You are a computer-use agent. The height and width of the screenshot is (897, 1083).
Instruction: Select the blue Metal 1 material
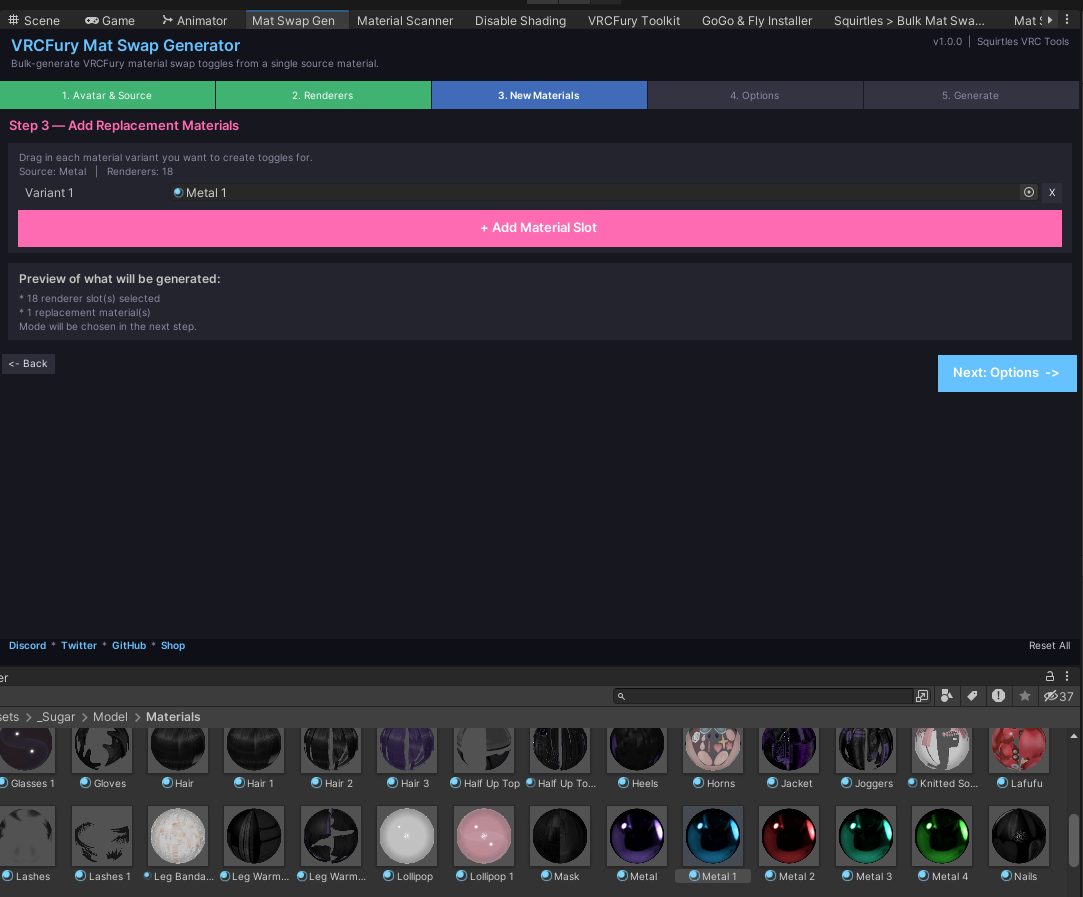point(713,844)
